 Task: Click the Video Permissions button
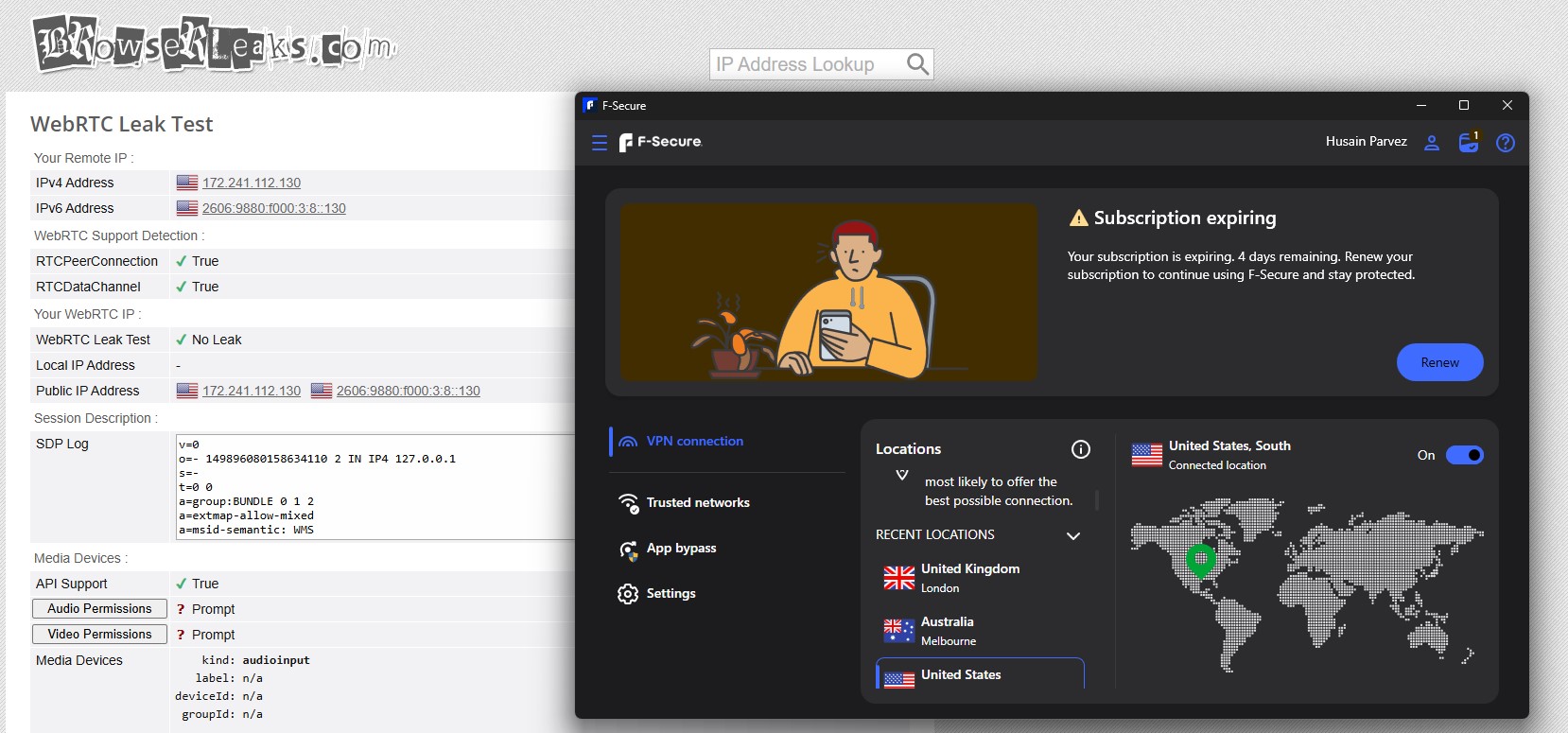[x=99, y=635]
